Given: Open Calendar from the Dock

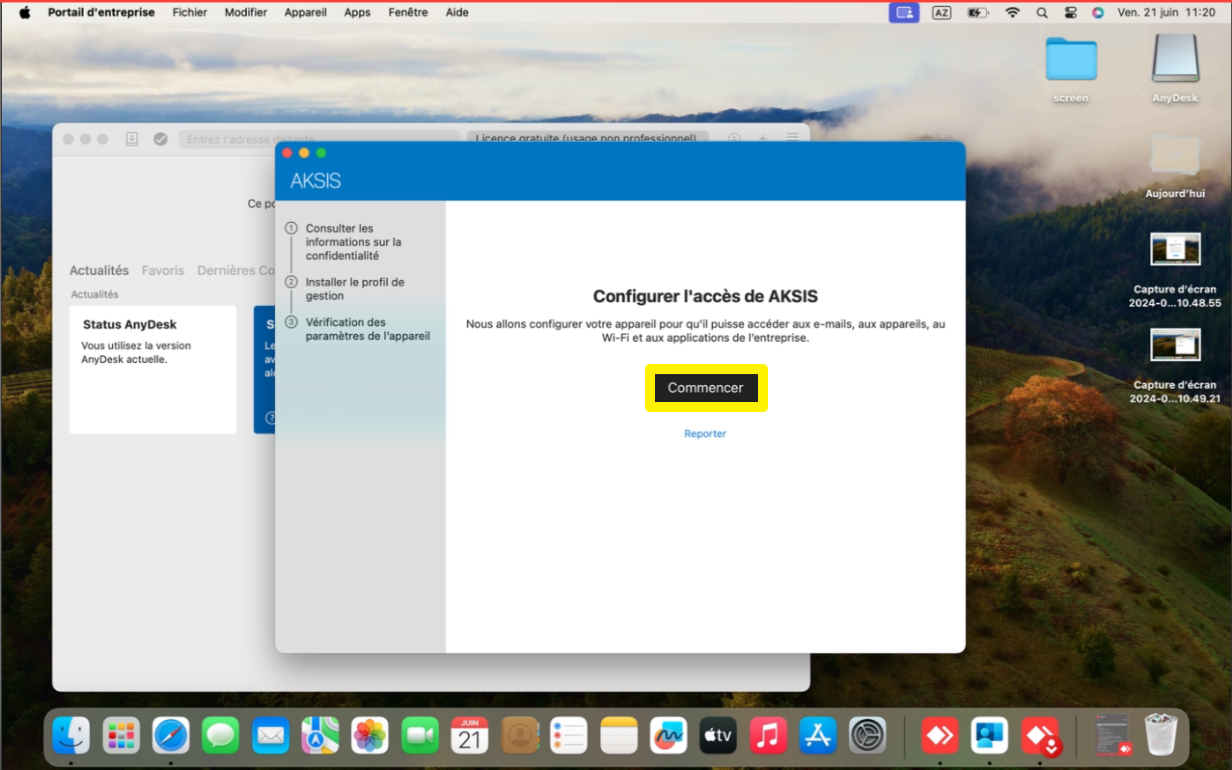Looking at the screenshot, I should point(470,736).
